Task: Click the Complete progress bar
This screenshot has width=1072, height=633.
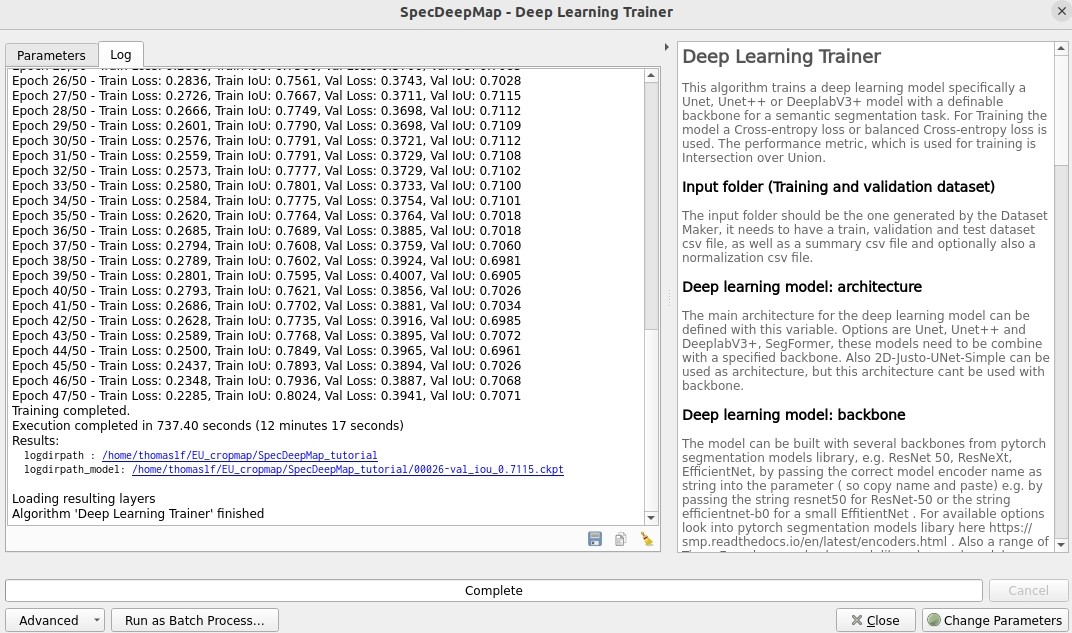Action: pos(494,591)
